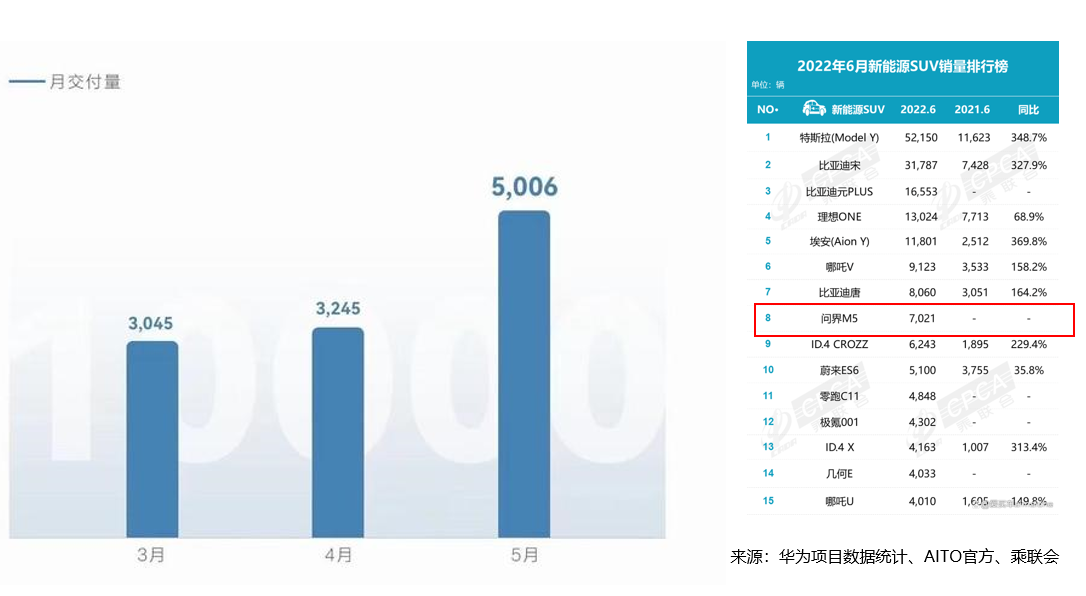Select the 16,553 sales figure
Screen dimensions: 1086x596
[x=921, y=192]
